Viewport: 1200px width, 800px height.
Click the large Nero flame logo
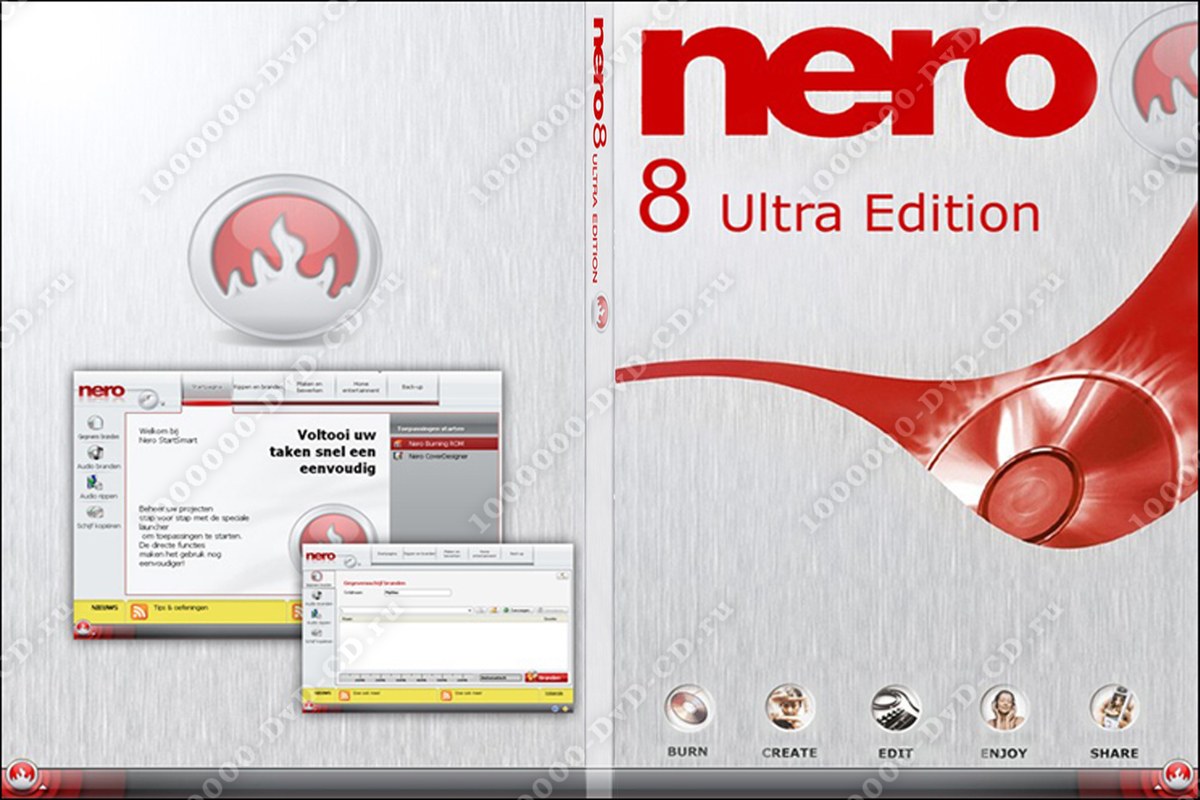[283, 262]
